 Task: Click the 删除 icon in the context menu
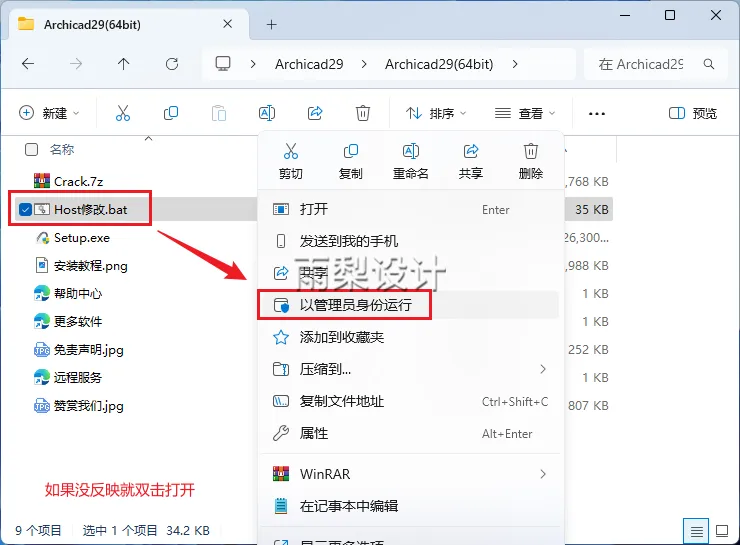click(x=530, y=151)
